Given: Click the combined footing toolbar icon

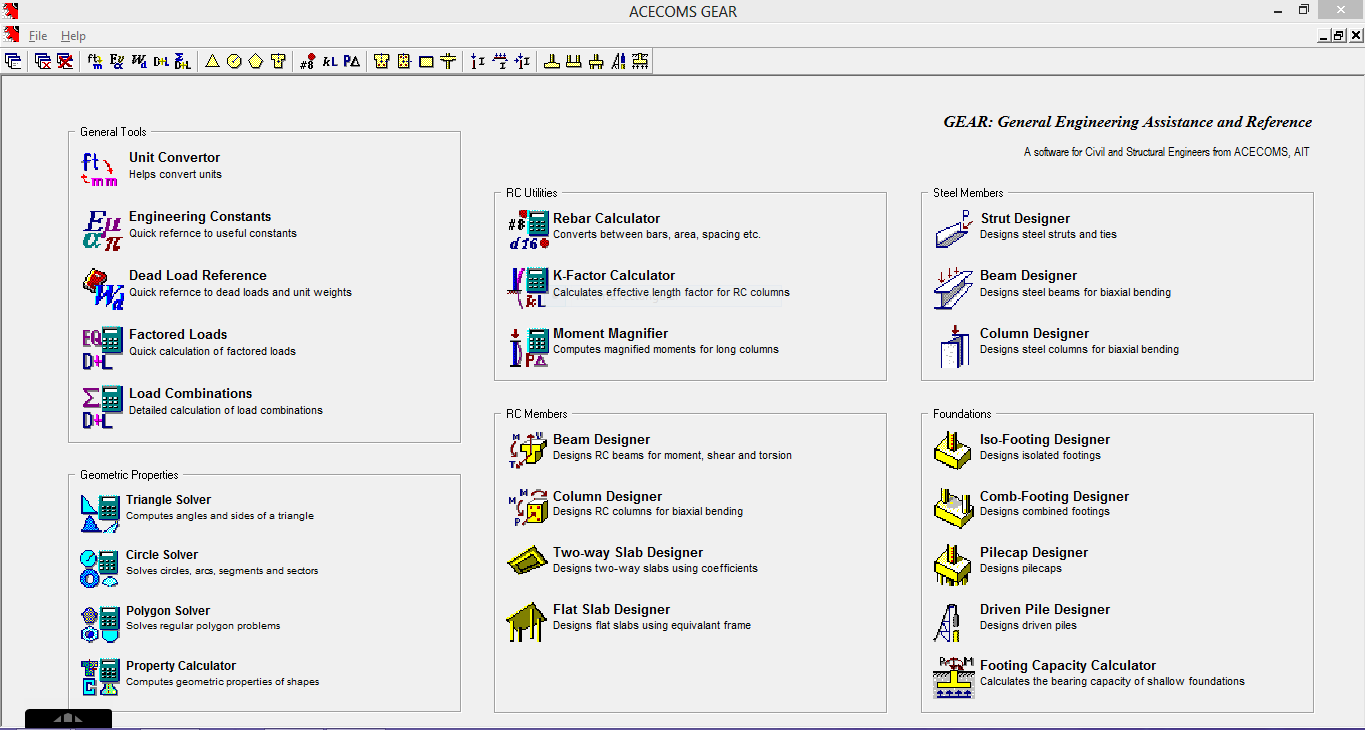Looking at the screenshot, I should [x=574, y=61].
